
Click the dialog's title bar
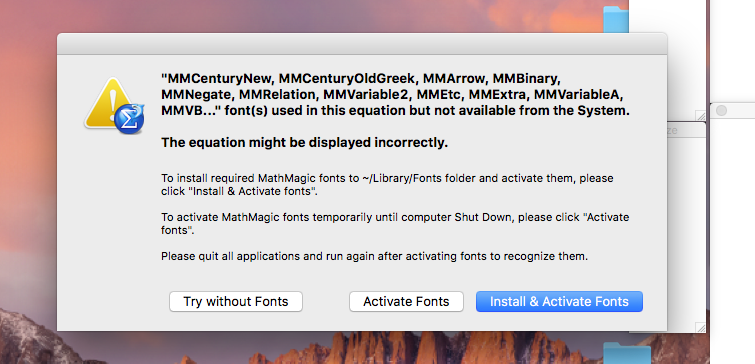coord(362,44)
